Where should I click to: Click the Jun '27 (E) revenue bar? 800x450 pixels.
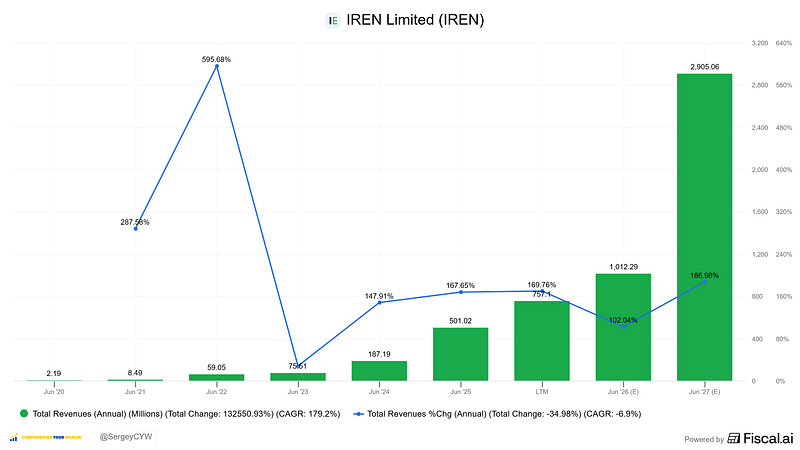click(704, 227)
